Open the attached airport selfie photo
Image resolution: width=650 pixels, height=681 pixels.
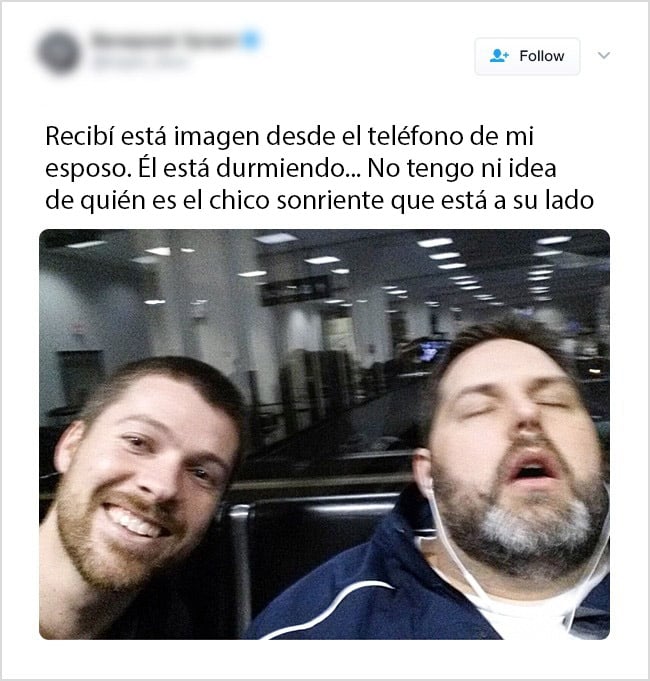coord(324,434)
